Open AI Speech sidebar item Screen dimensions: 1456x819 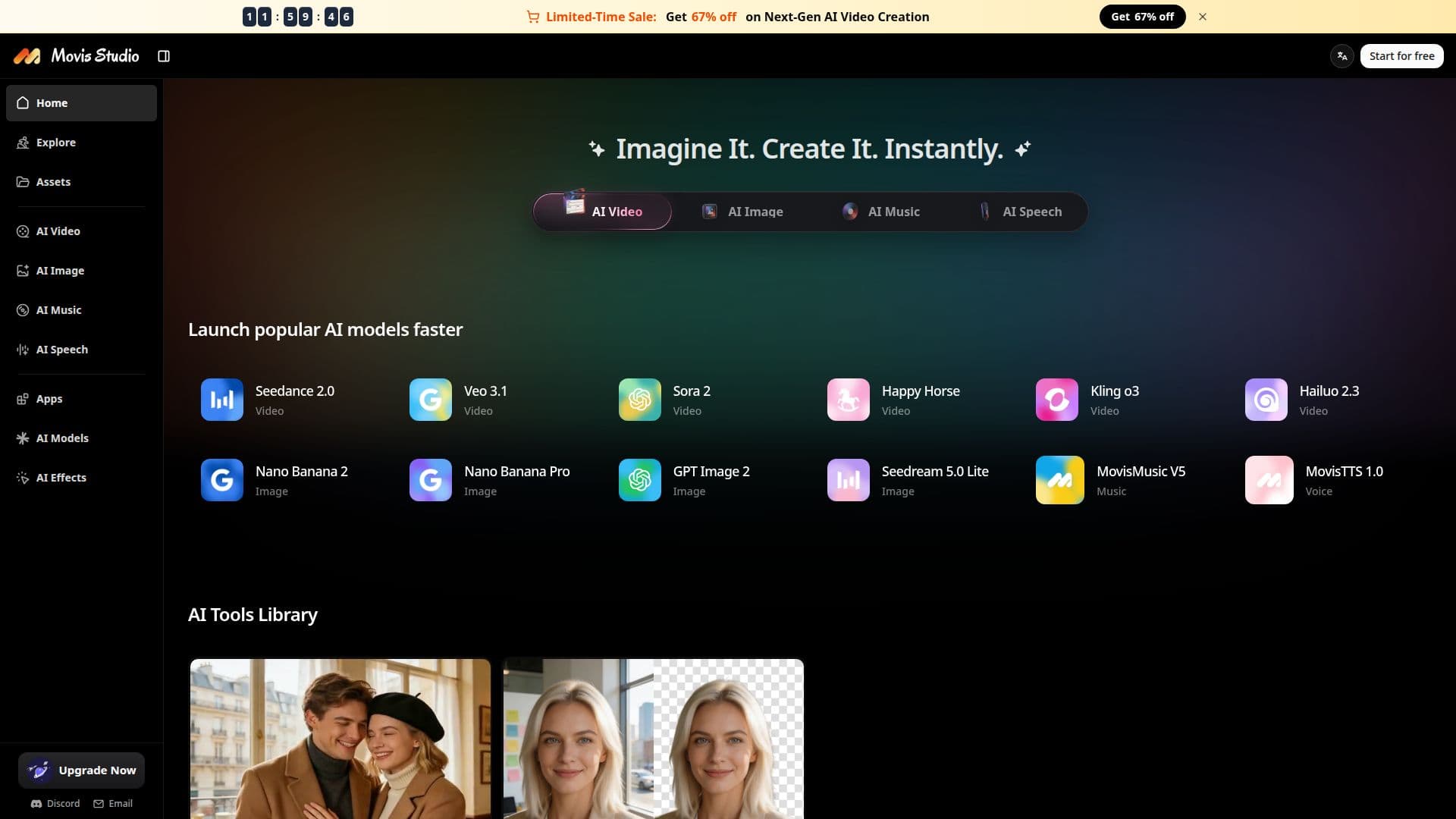click(x=81, y=350)
